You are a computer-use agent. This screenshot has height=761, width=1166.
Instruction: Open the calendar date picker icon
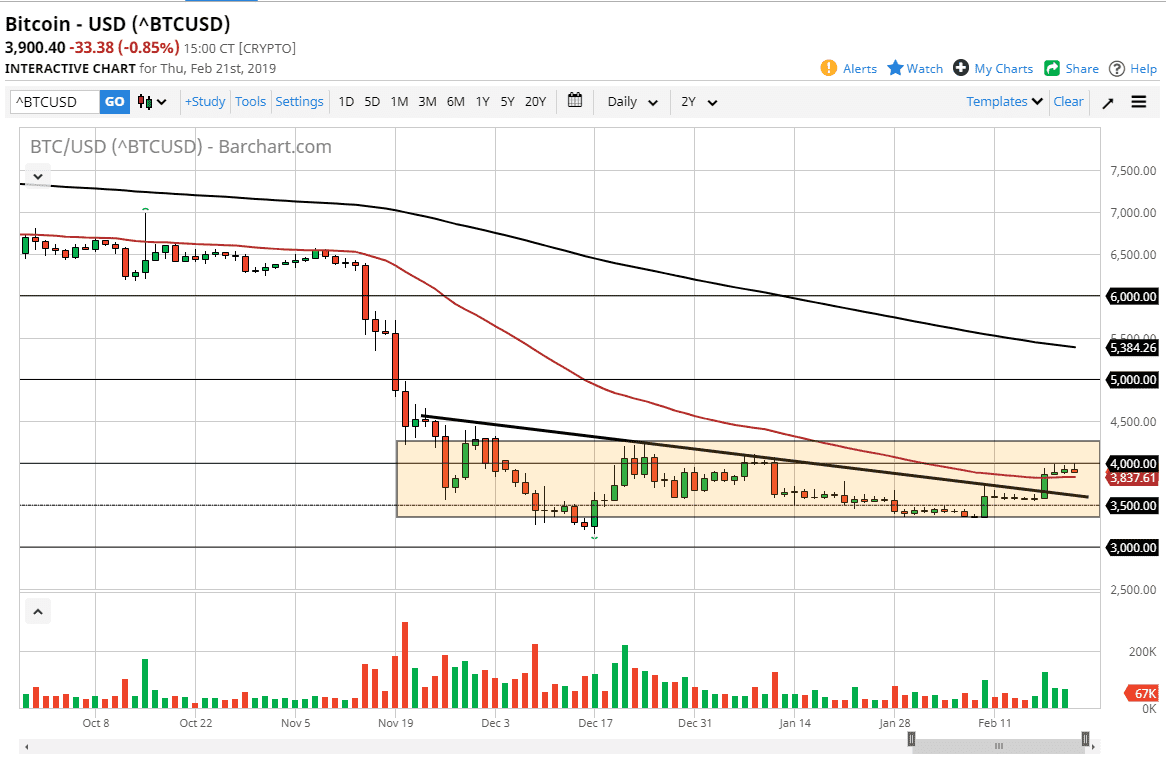pyautogui.click(x=574, y=101)
